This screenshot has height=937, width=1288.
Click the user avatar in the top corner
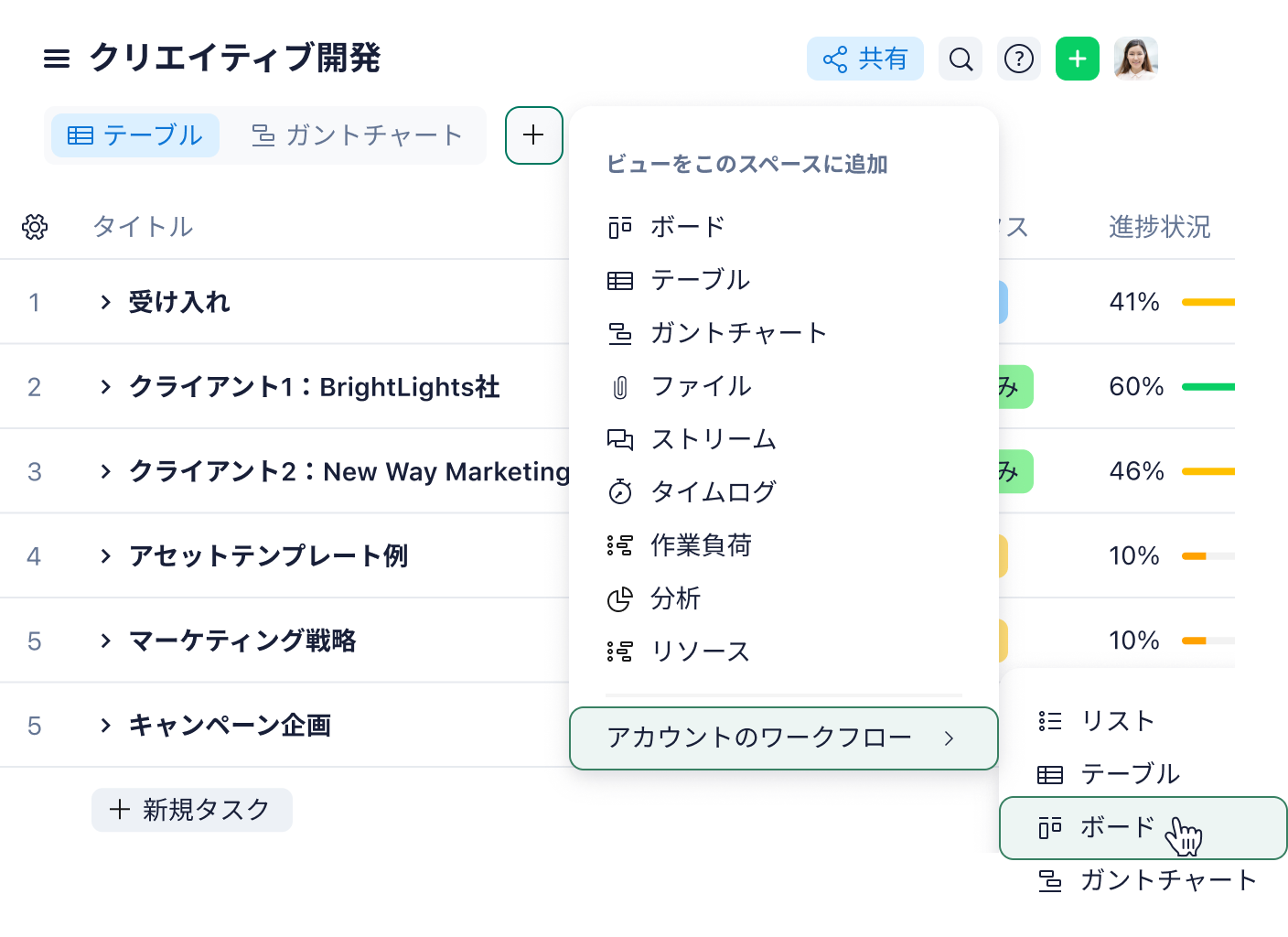pos(1136,59)
